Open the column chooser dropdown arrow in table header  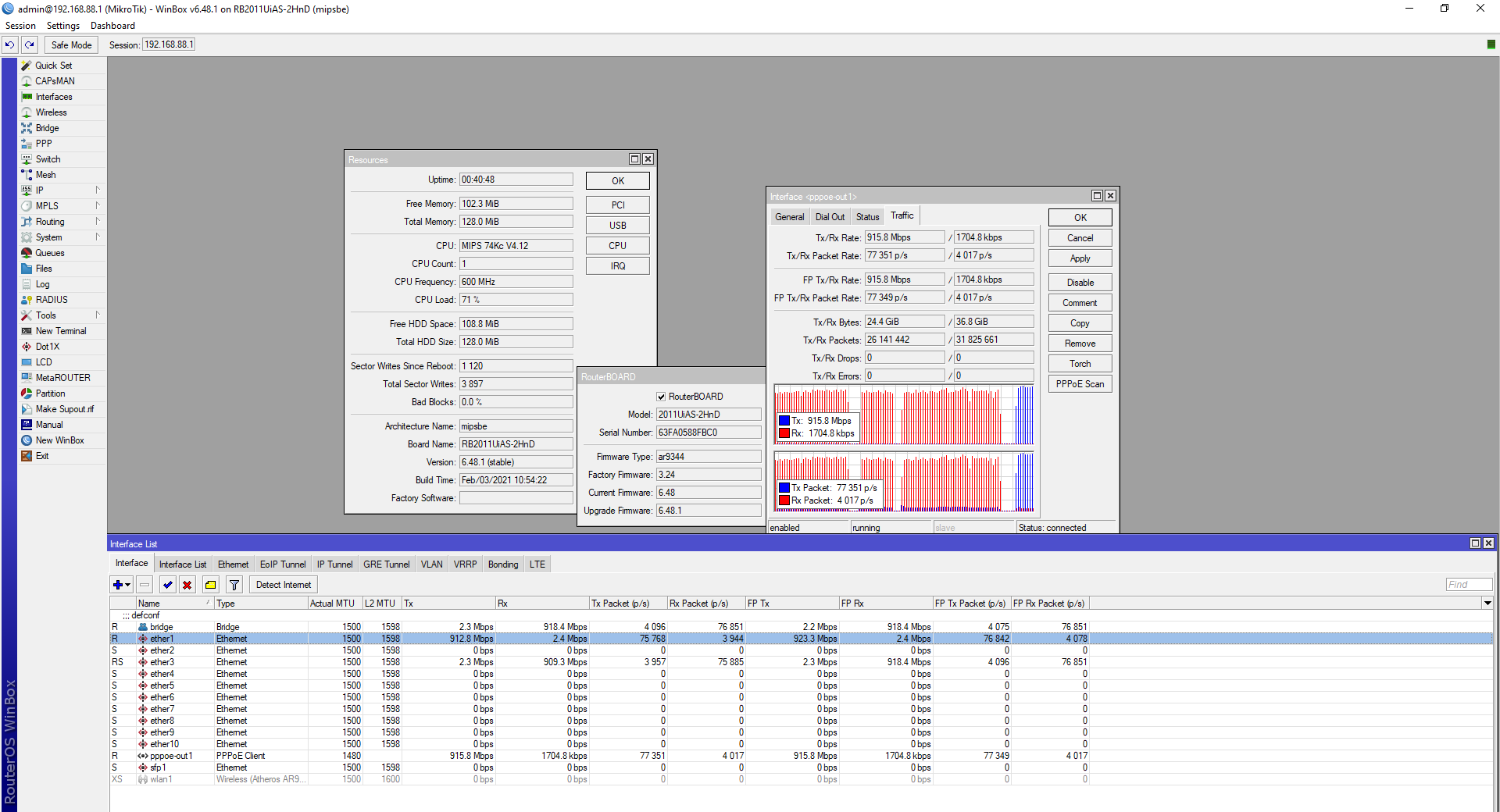1487,603
